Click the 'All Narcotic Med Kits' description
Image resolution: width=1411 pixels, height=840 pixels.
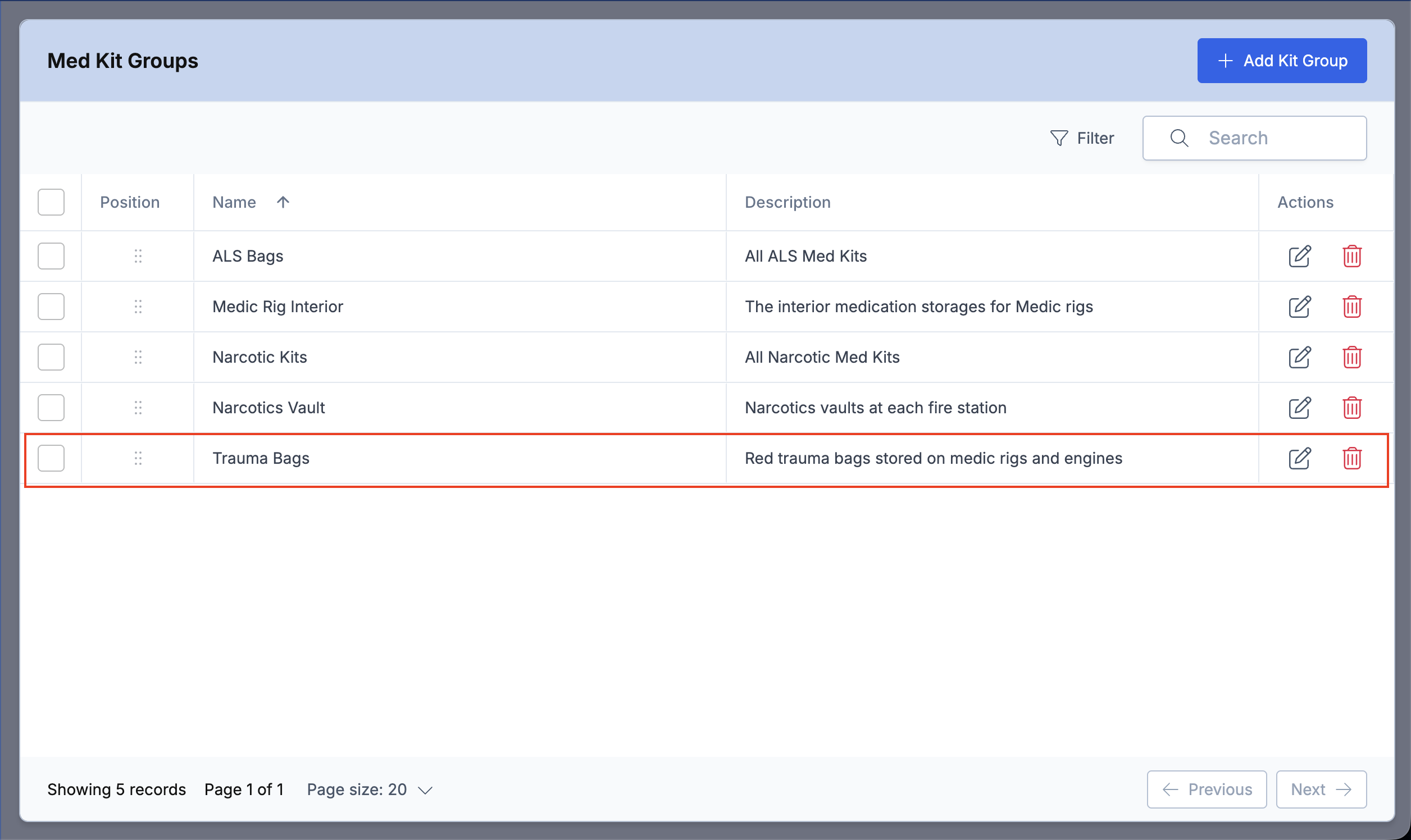coord(822,357)
